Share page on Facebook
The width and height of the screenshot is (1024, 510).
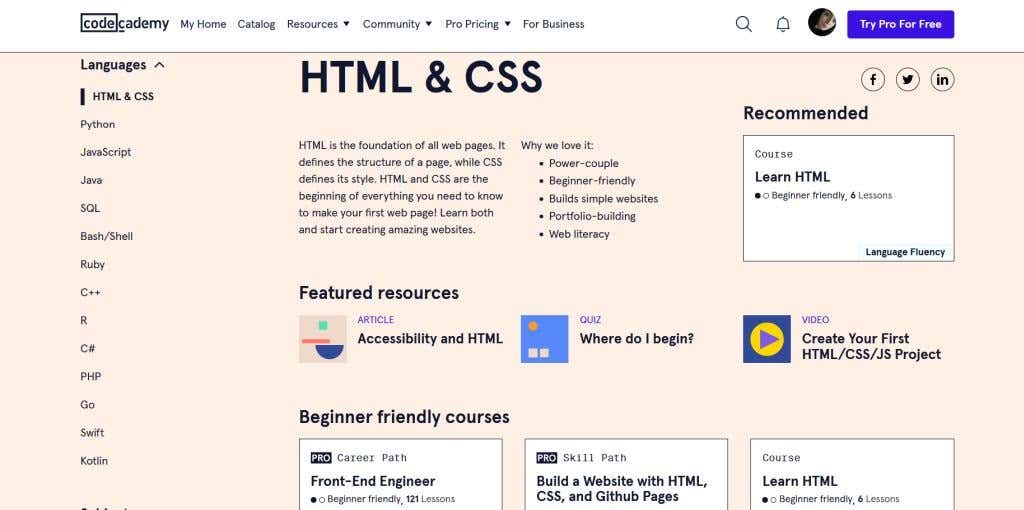pyautogui.click(x=873, y=80)
